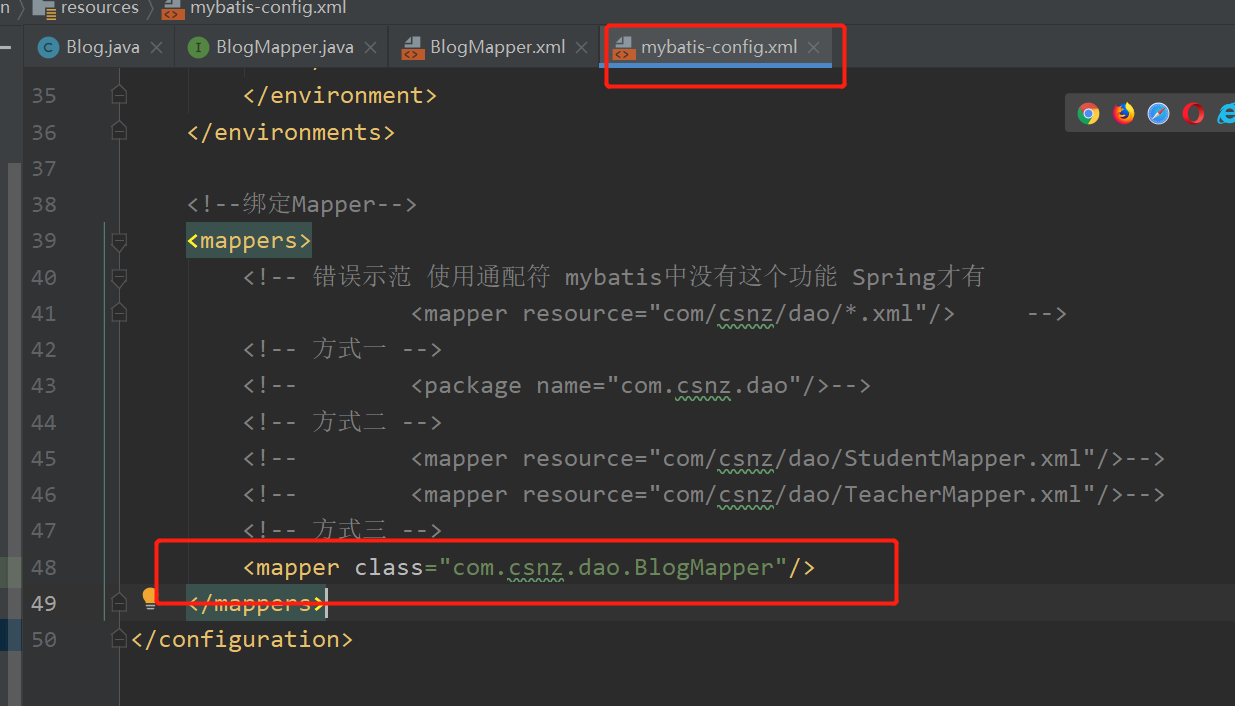Click the 错误示范 comment text
Screen dimensions: 1235x706
click(361, 277)
